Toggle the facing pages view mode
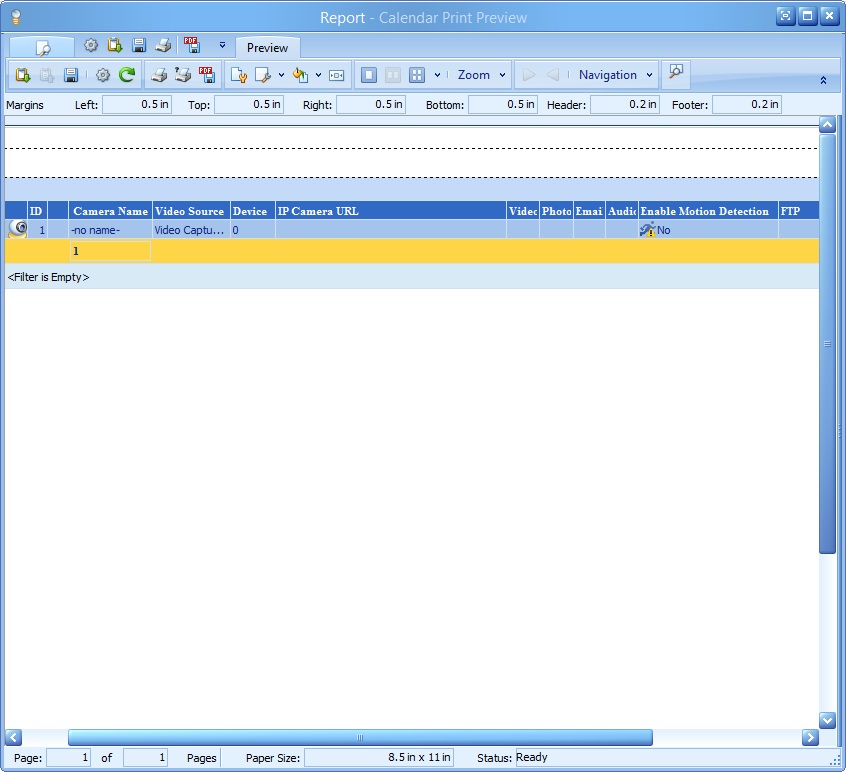The height and width of the screenshot is (772, 846). [x=392, y=74]
